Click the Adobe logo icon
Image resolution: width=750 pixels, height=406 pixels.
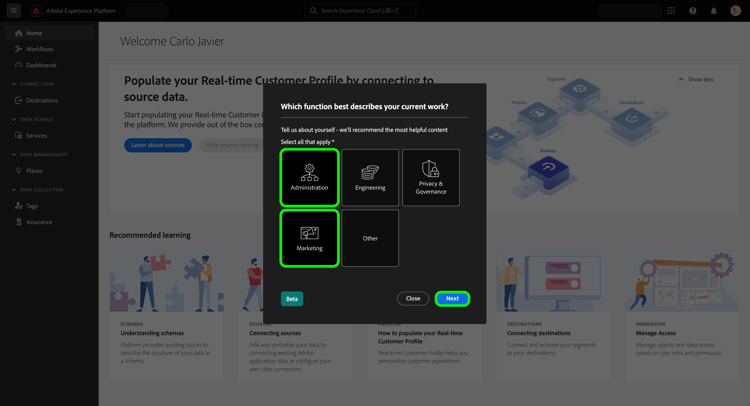(36, 11)
